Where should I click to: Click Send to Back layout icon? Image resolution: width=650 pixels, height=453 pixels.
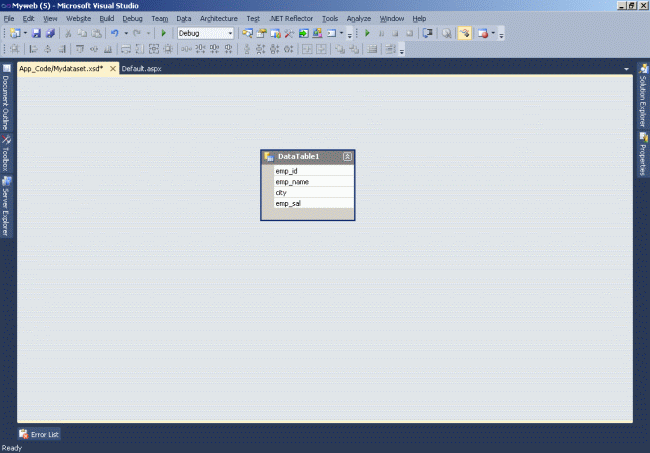pos(354,49)
